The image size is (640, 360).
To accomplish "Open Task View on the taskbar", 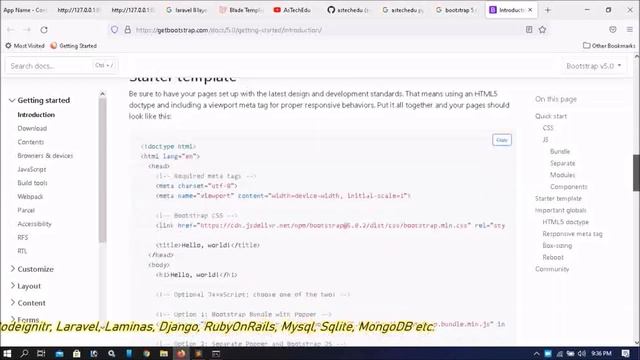I will [41, 353].
